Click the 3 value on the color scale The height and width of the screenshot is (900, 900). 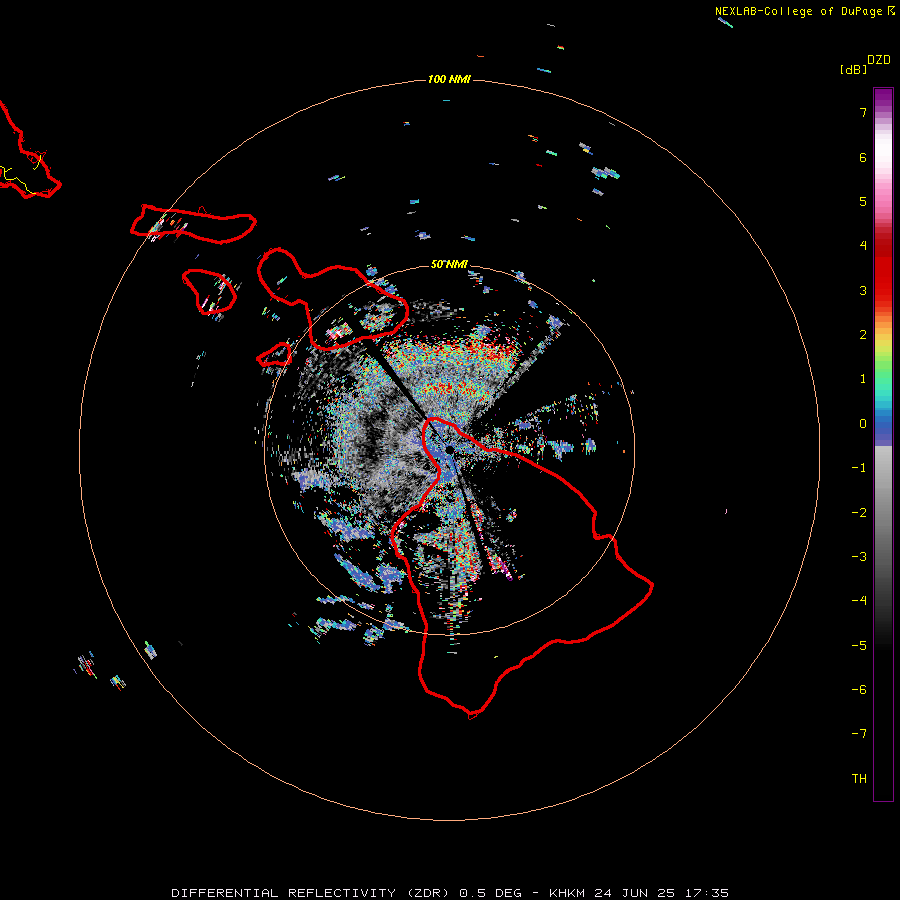(863, 290)
